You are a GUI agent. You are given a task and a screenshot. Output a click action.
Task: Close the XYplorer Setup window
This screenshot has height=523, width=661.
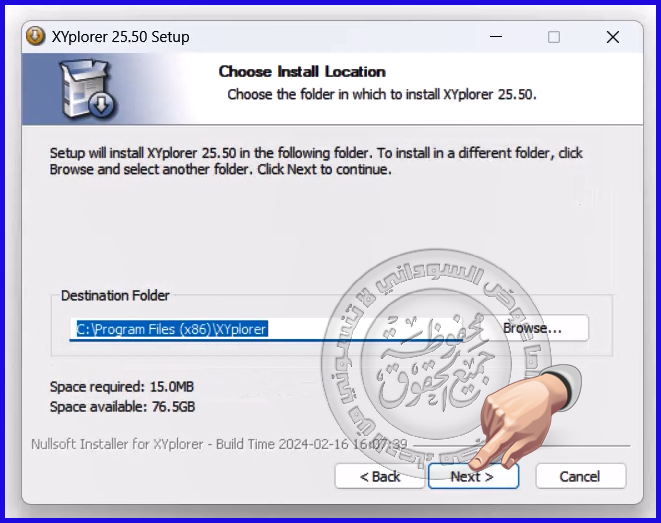coord(613,37)
